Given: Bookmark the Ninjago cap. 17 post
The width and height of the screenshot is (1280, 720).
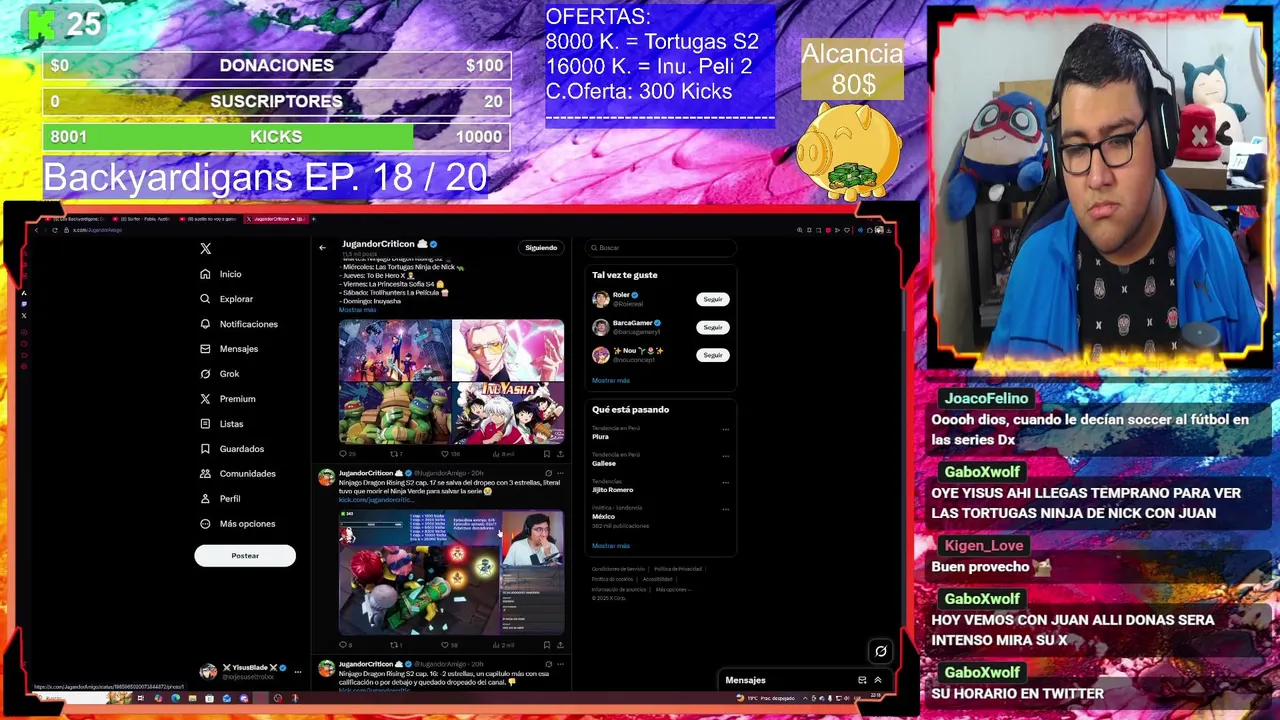Looking at the screenshot, I should click(546, 645).
